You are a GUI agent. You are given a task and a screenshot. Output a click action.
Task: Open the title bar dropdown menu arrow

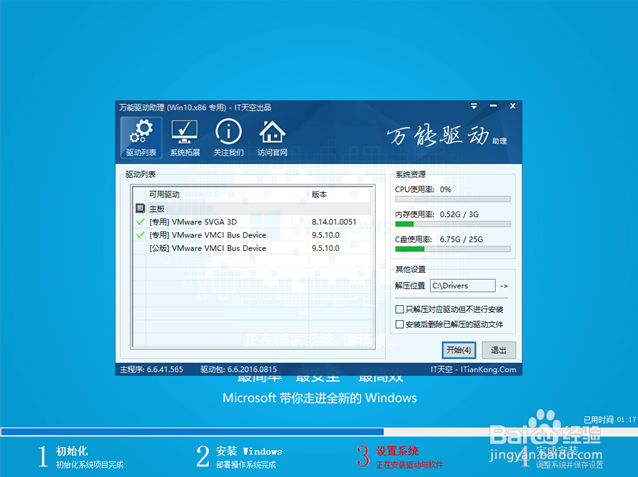(x=474, y=106)
